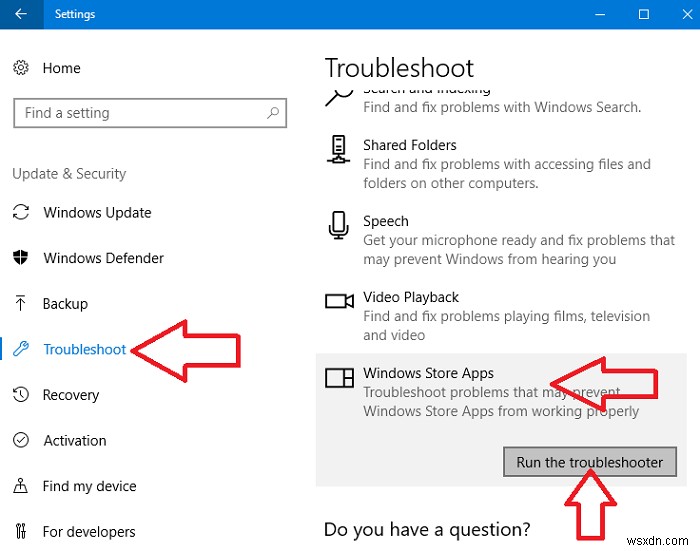Screen dimensions: 700x551
Task: Click the Home gear icon
Action: (x=21, y=68)
